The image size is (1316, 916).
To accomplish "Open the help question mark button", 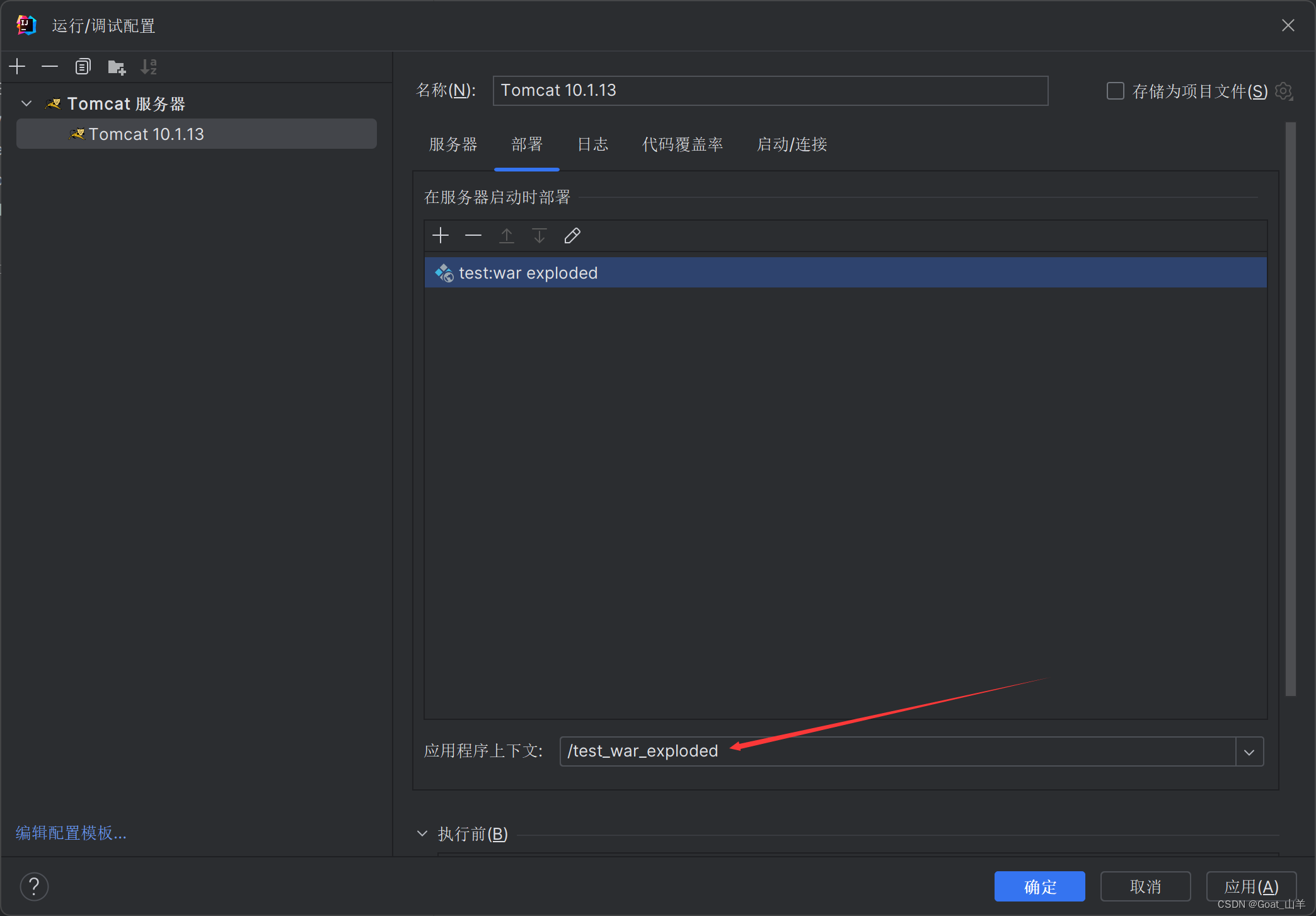I will coord(34,887).
